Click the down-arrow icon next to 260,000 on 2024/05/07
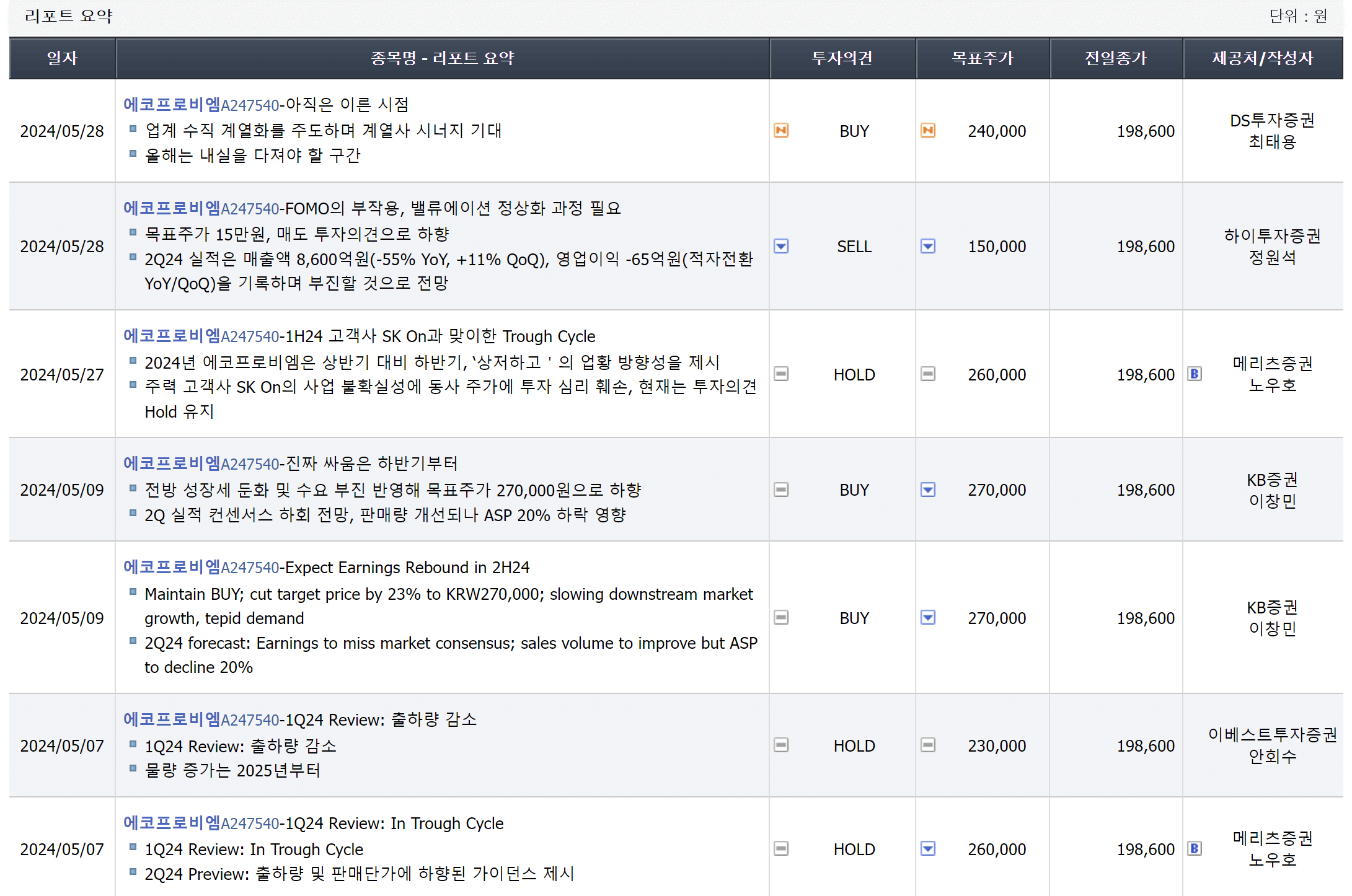Image resolution: width=1352 pixels, height=896 pixels. click(x=929, y=849)
